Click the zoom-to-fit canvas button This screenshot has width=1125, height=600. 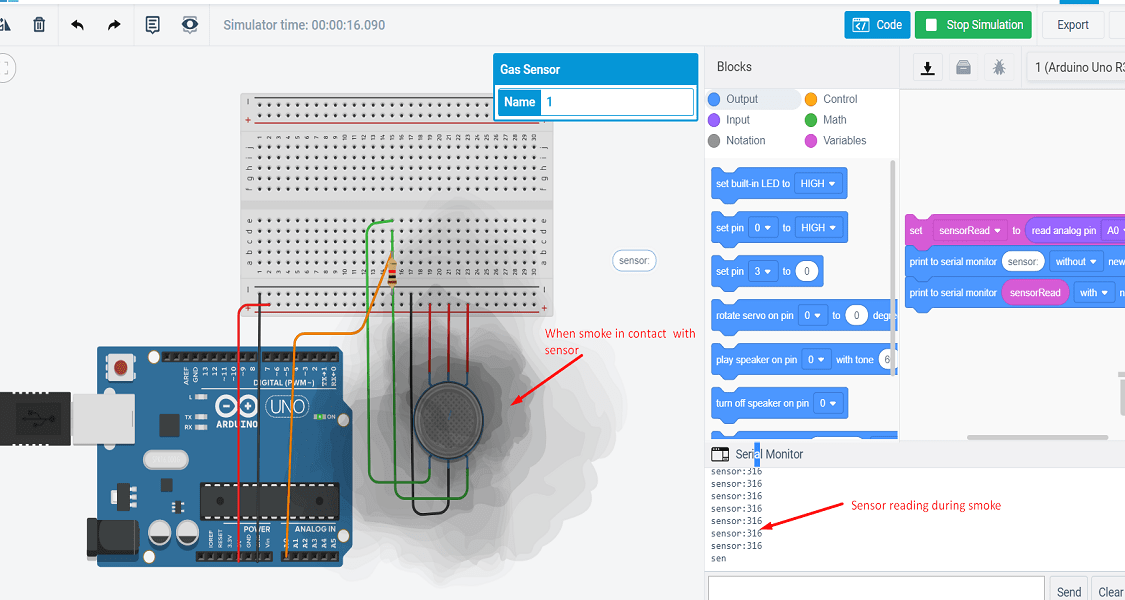6,68
